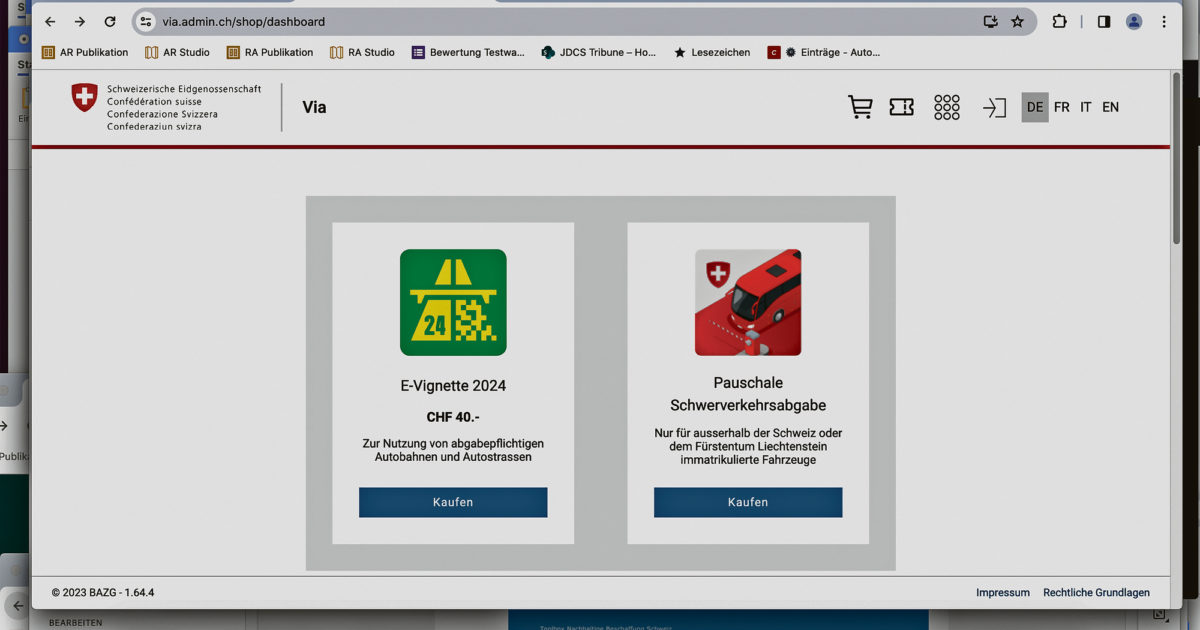
Task: Click the install app icon in address bar
Action: click(991, 21)
